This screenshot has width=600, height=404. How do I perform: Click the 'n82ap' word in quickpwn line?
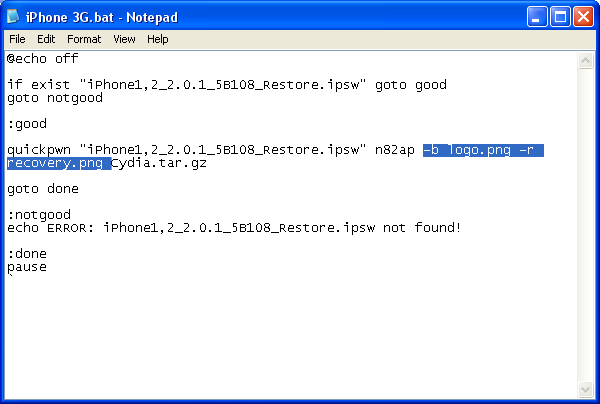(395, 150)
